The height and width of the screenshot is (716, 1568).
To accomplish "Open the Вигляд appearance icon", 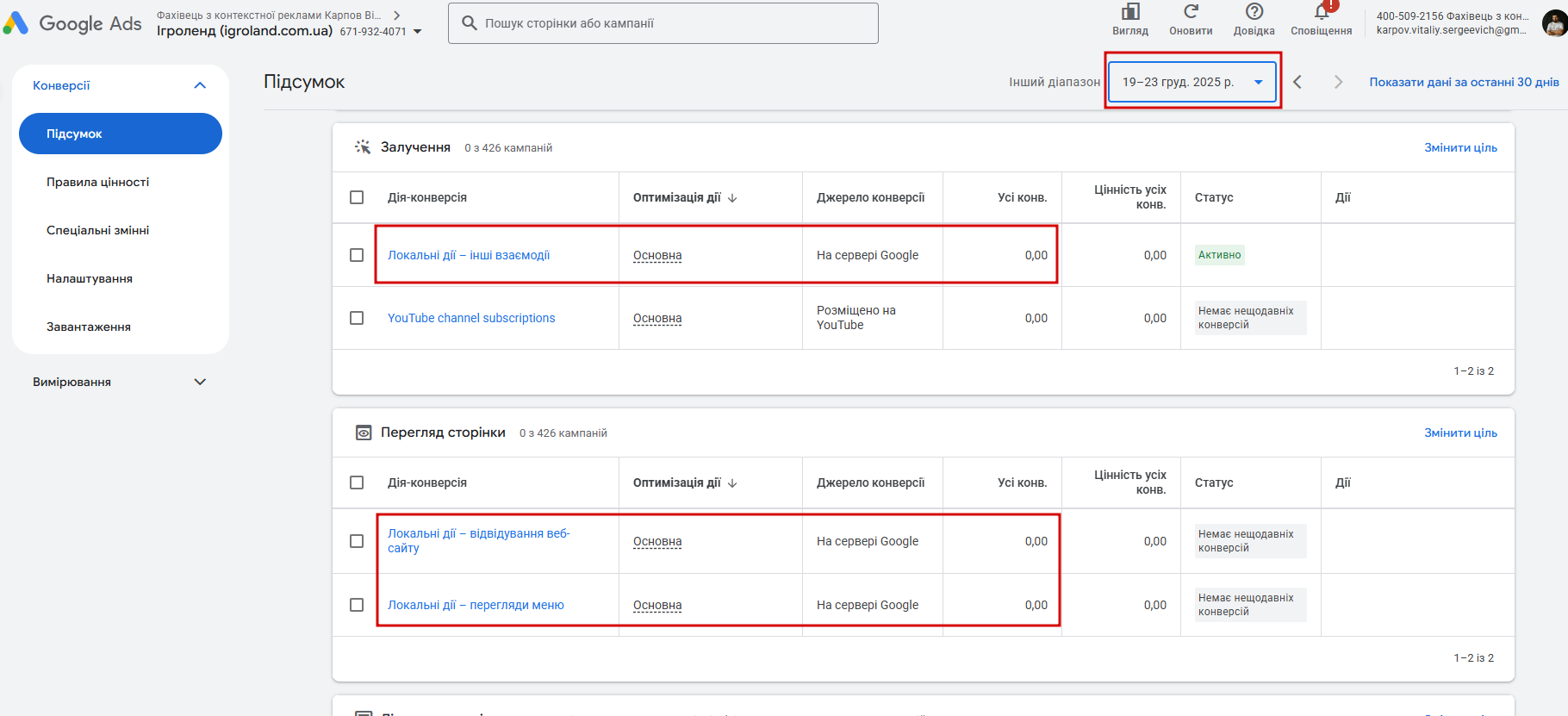I will (1130, 12).
